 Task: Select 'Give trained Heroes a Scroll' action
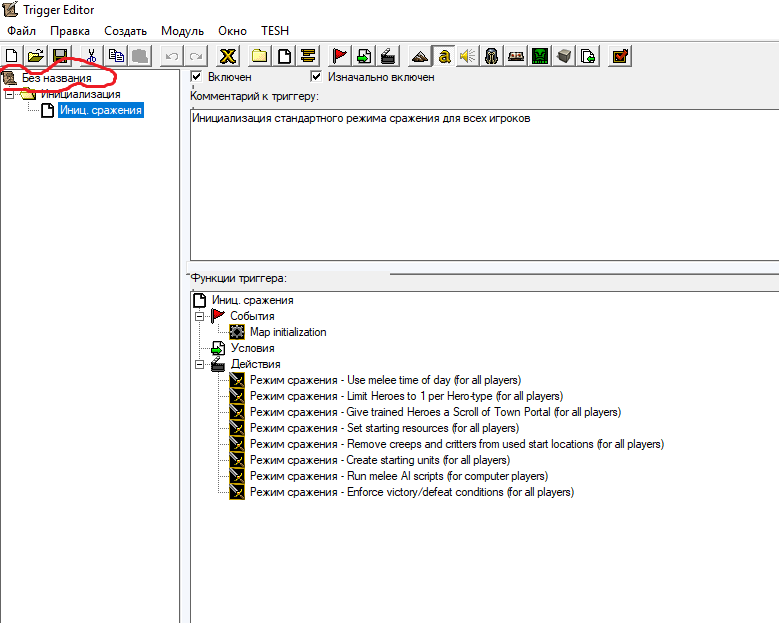tap(435, 412)
